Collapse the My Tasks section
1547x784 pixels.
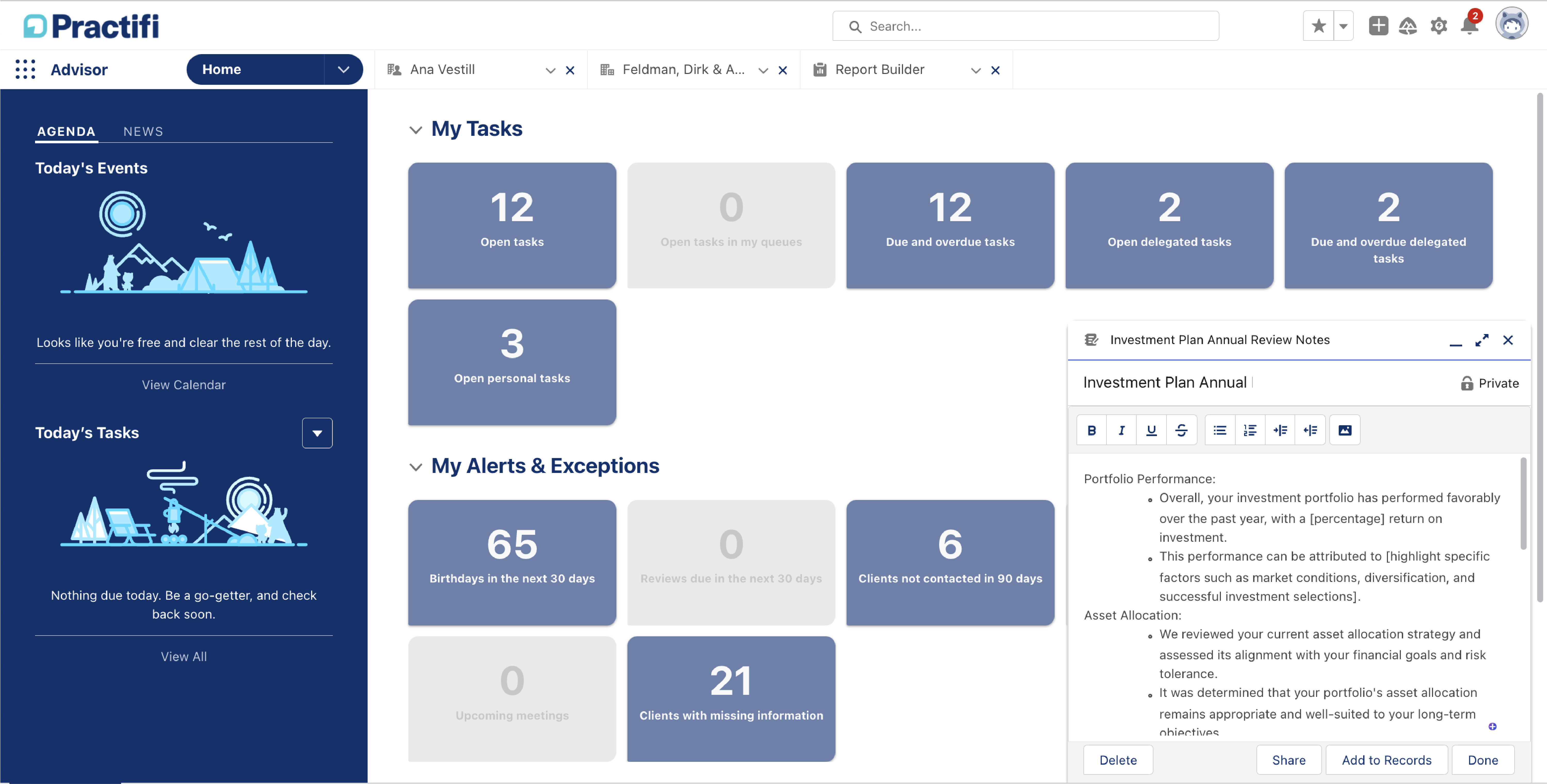[x=416, y=130]
